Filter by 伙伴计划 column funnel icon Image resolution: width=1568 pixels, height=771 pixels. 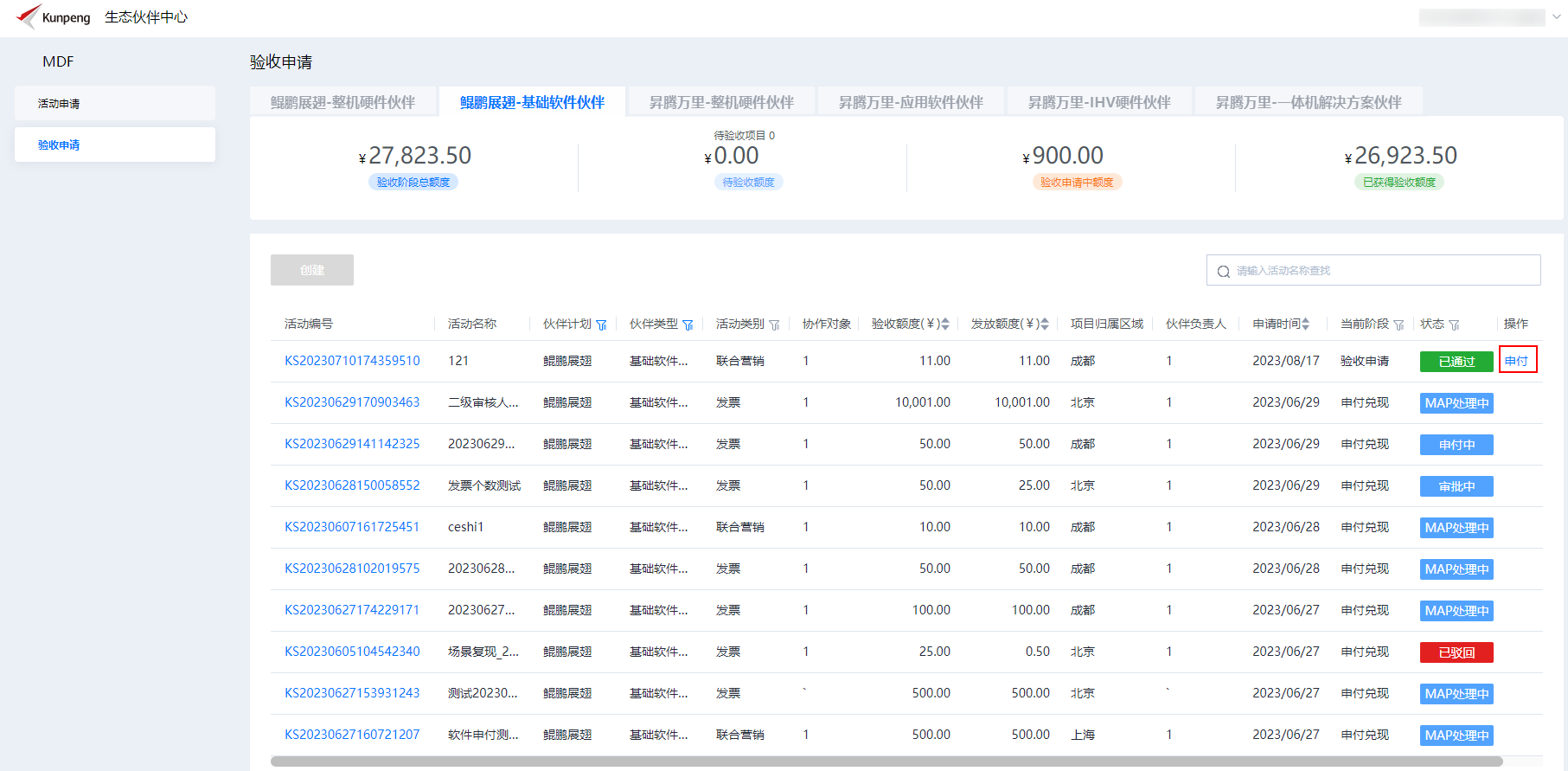tap(601, 324)
